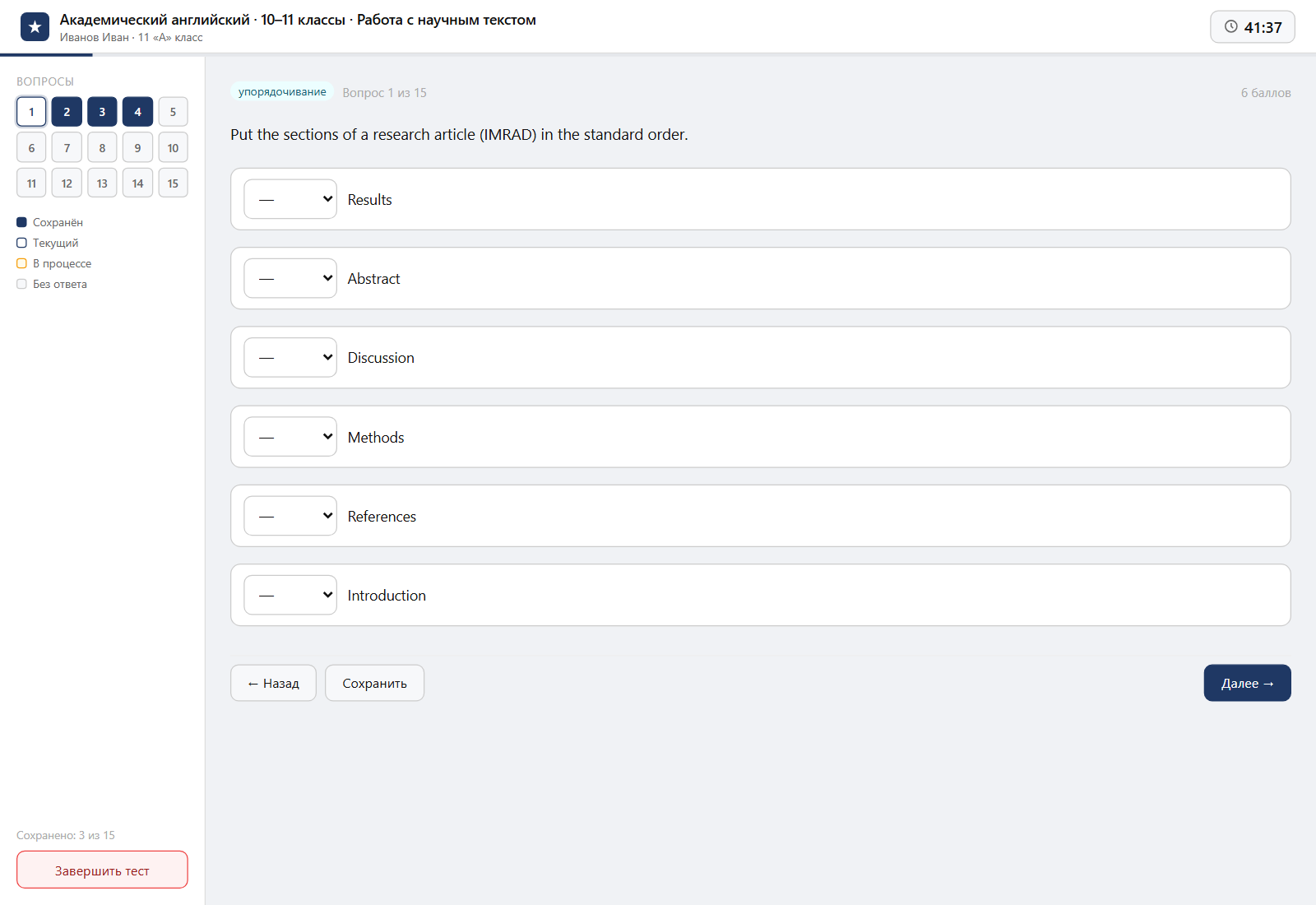The width and height of the screenshot is (1316, 905).
Task: Click the В процессе legend marker
Action: [x=21, y=263]
